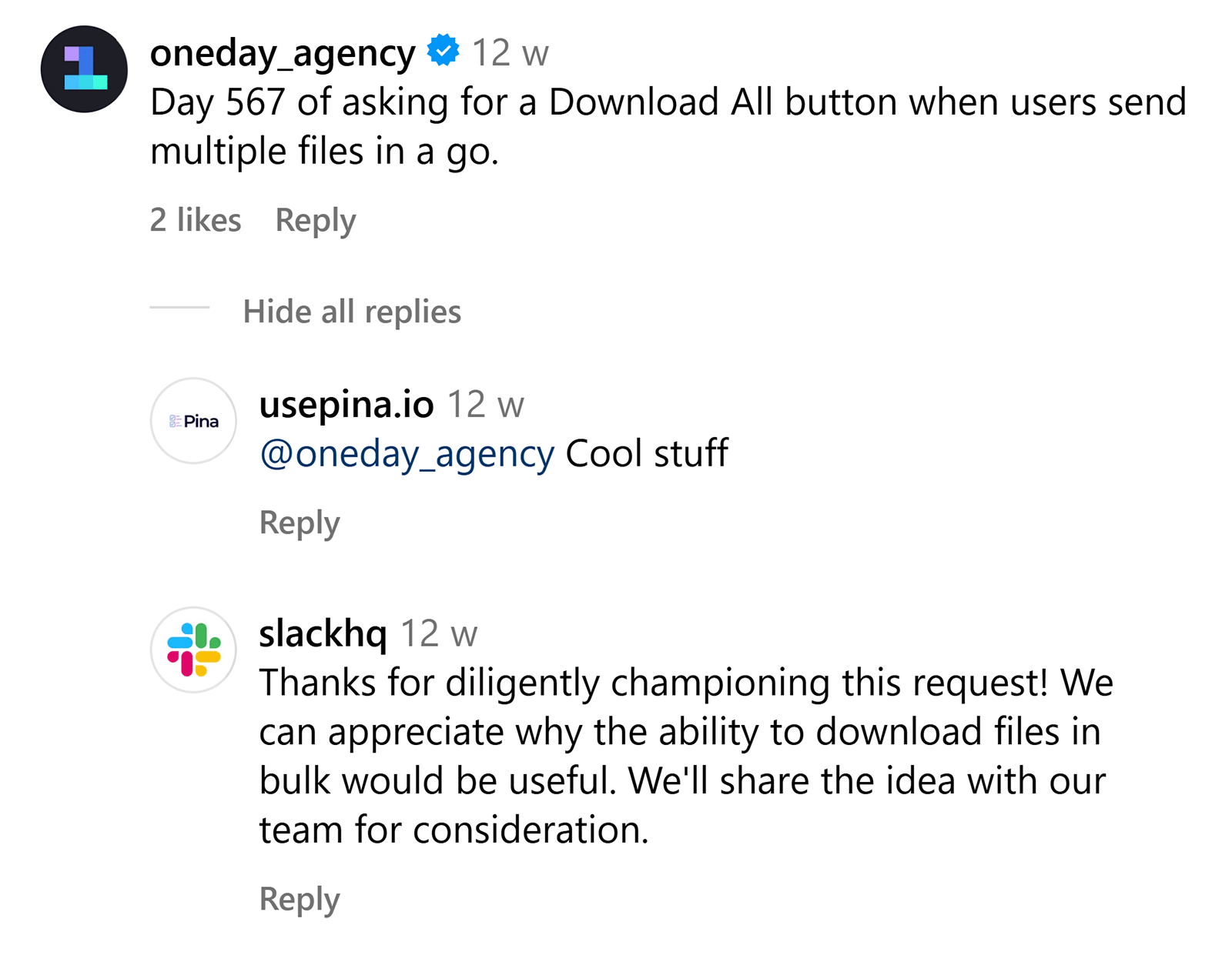Click the Pina logo inside the avatar circle

coord(192,422)
